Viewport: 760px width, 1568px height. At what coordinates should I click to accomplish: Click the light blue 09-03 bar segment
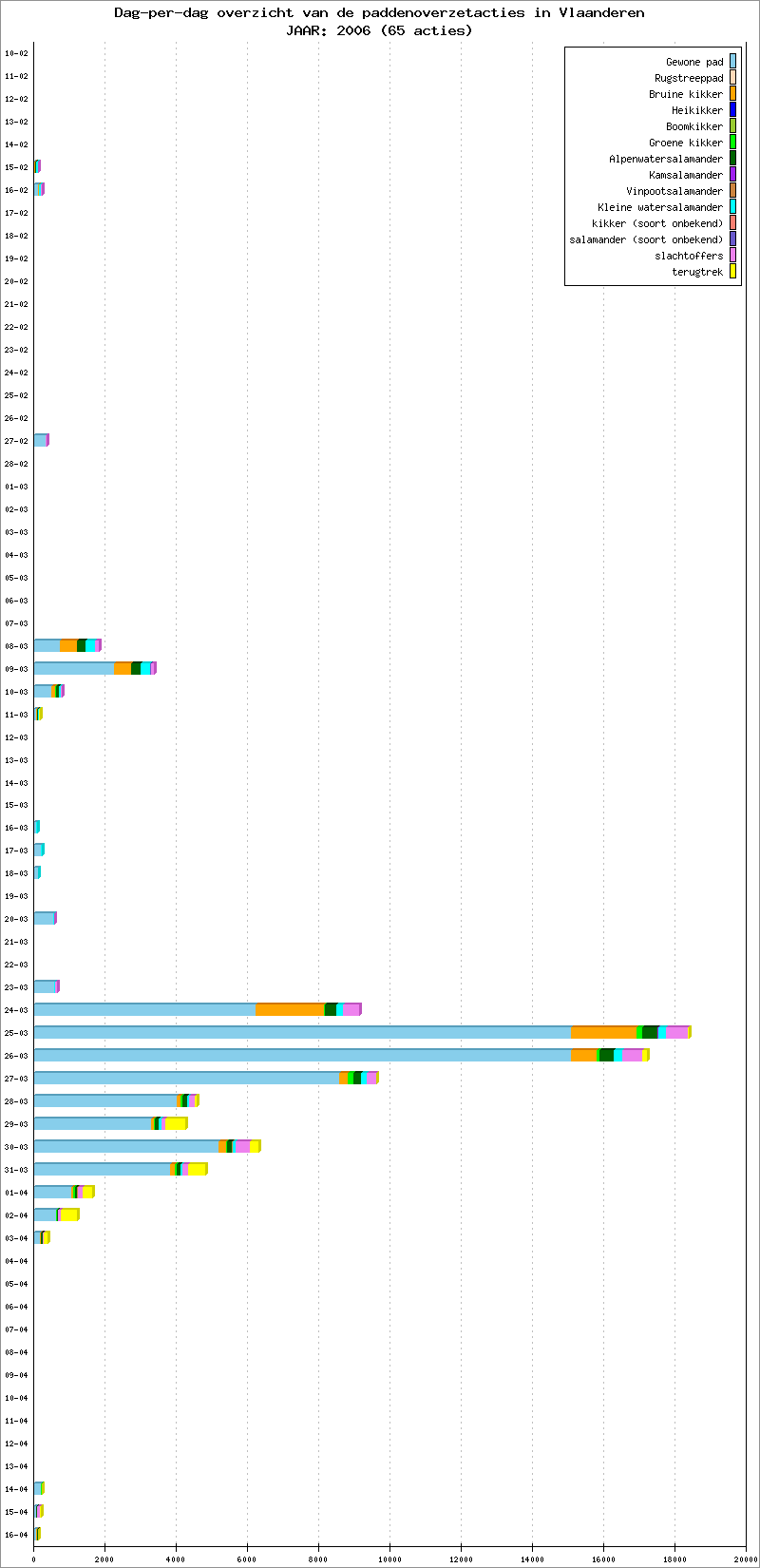(x=73, y=668)
